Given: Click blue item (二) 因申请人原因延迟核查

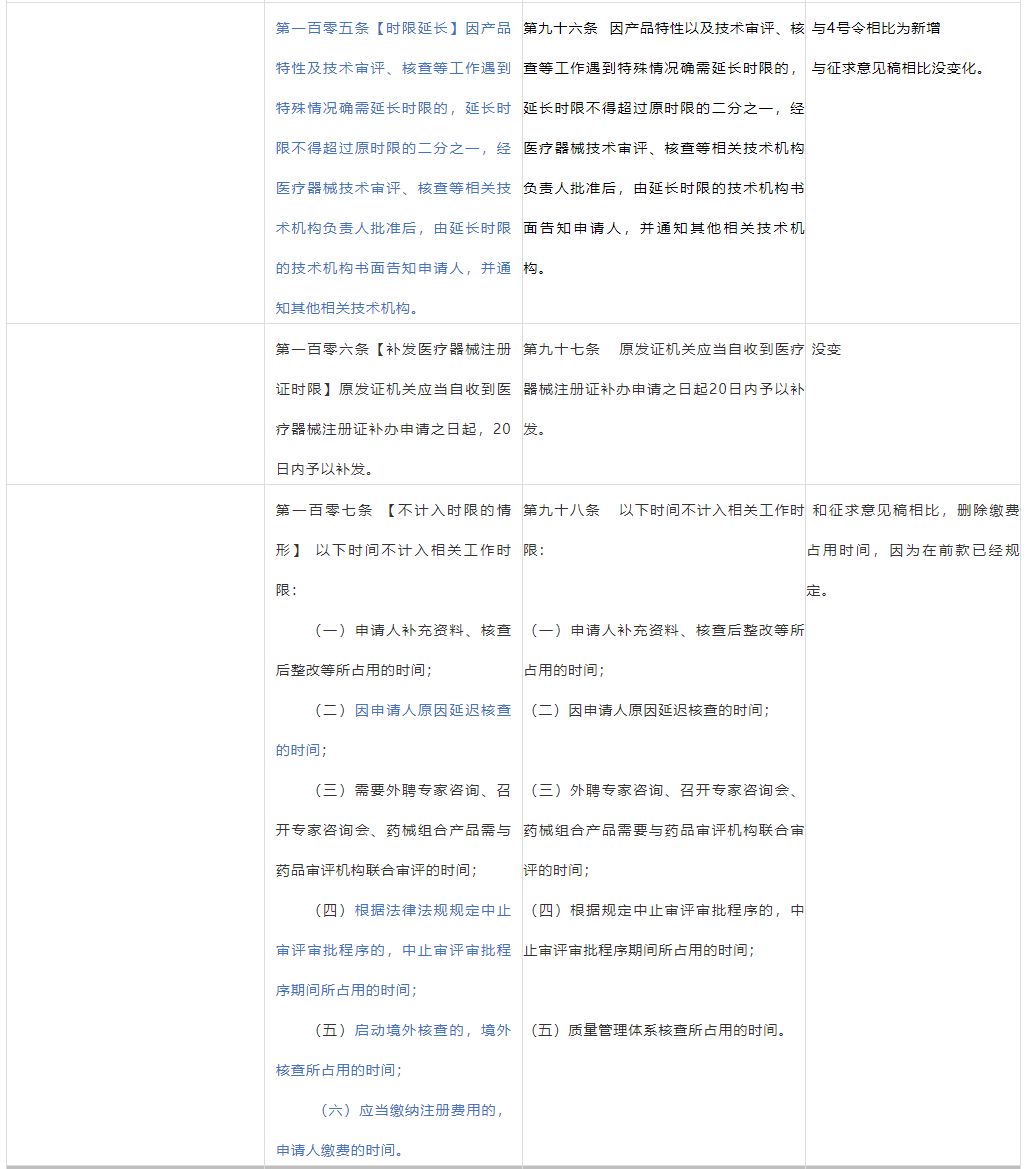Looking at the screenshot, I should point(412,710).
